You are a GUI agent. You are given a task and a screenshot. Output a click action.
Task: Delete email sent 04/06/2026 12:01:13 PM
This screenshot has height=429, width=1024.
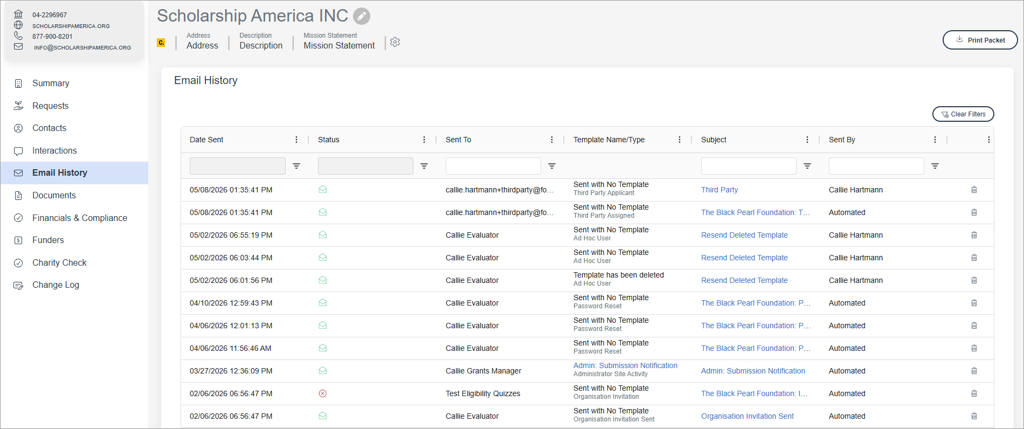(974, 325)
